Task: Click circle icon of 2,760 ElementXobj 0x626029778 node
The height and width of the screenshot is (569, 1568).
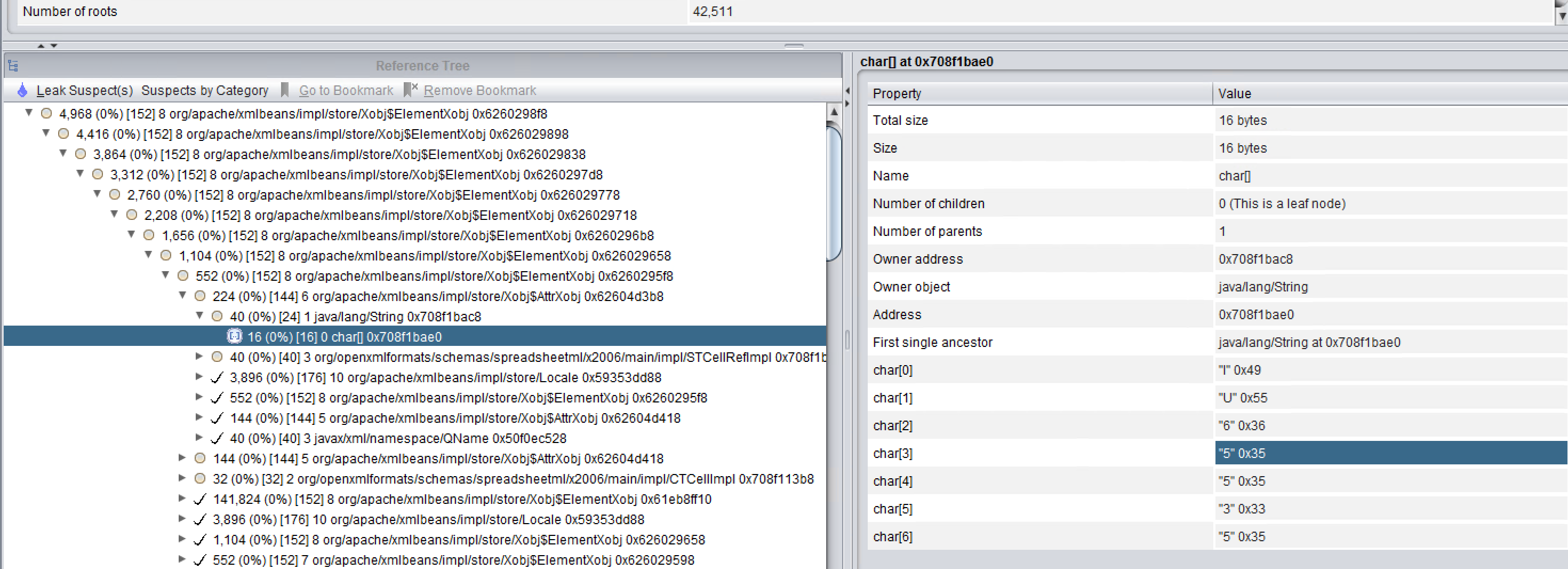Action: pyautogui.click(x=115, y=194)
